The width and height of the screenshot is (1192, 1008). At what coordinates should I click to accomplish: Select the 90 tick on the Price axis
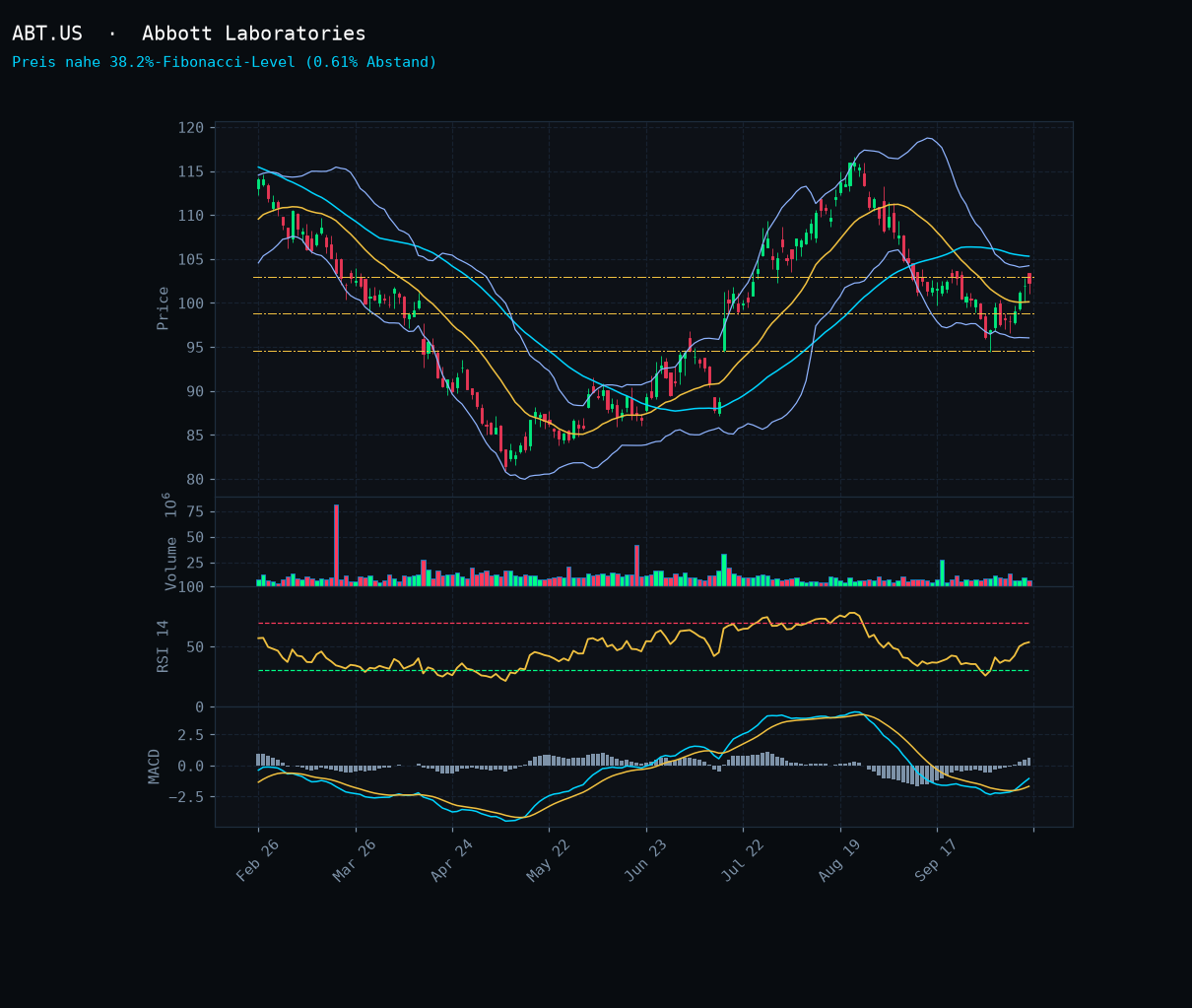pos(196,391)
